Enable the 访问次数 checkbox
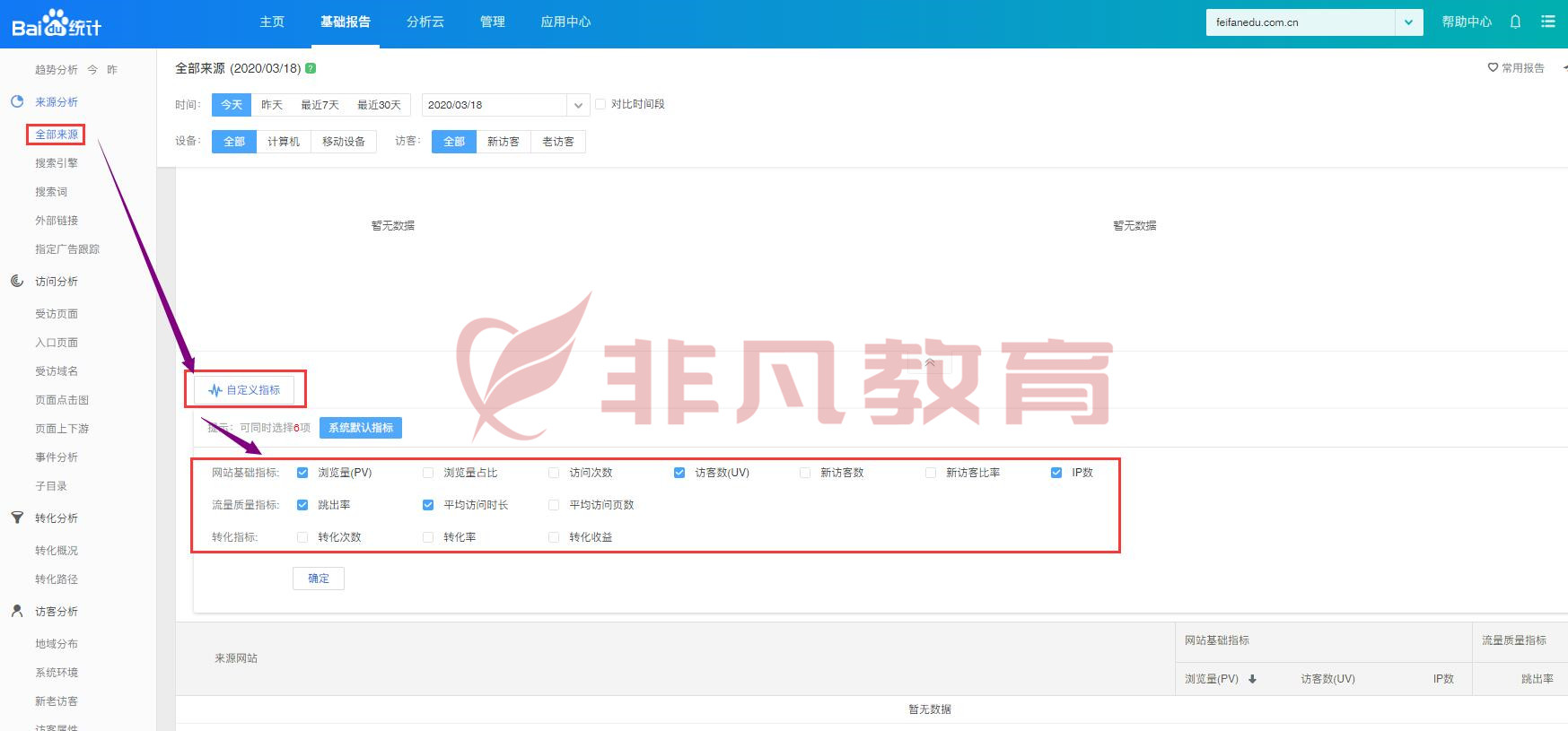The image size is (1568, 731). [554, 473]
